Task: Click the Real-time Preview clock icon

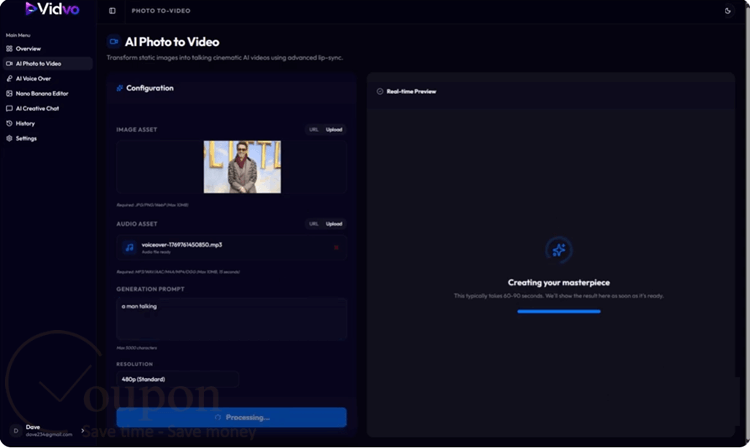Action: pyautogui.click(x=380, y=91)
